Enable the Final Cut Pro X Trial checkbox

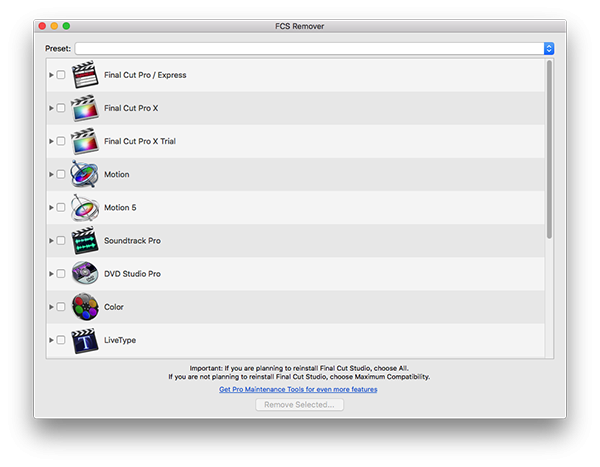tap(61, 141)
